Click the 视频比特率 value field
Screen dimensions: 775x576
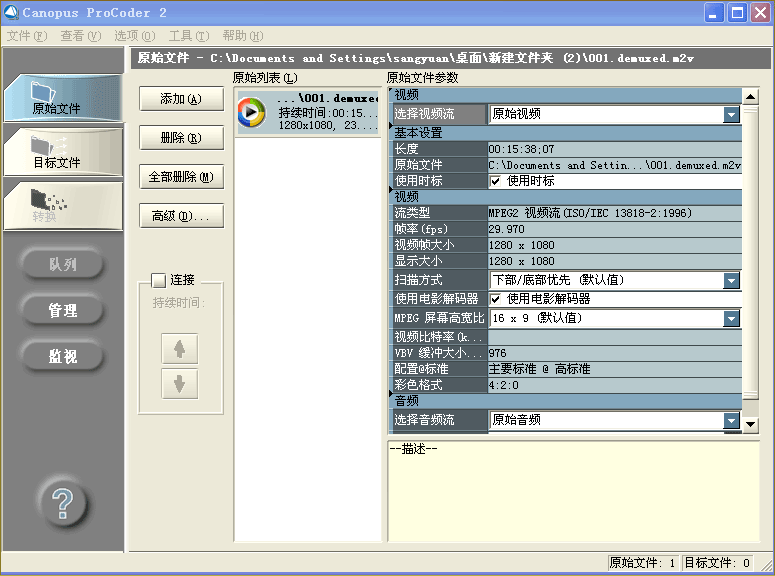614,337
